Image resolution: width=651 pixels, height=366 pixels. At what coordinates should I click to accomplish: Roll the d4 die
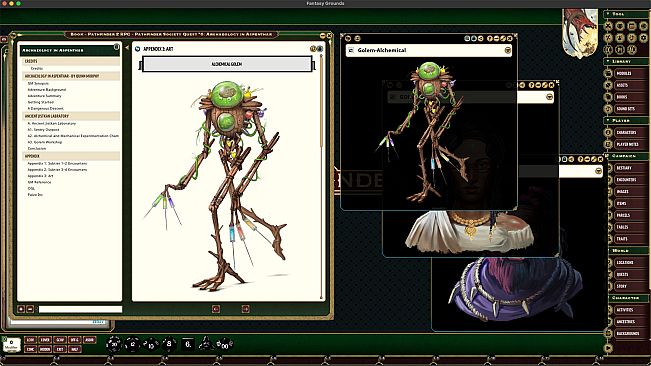(x=206, y=343)
